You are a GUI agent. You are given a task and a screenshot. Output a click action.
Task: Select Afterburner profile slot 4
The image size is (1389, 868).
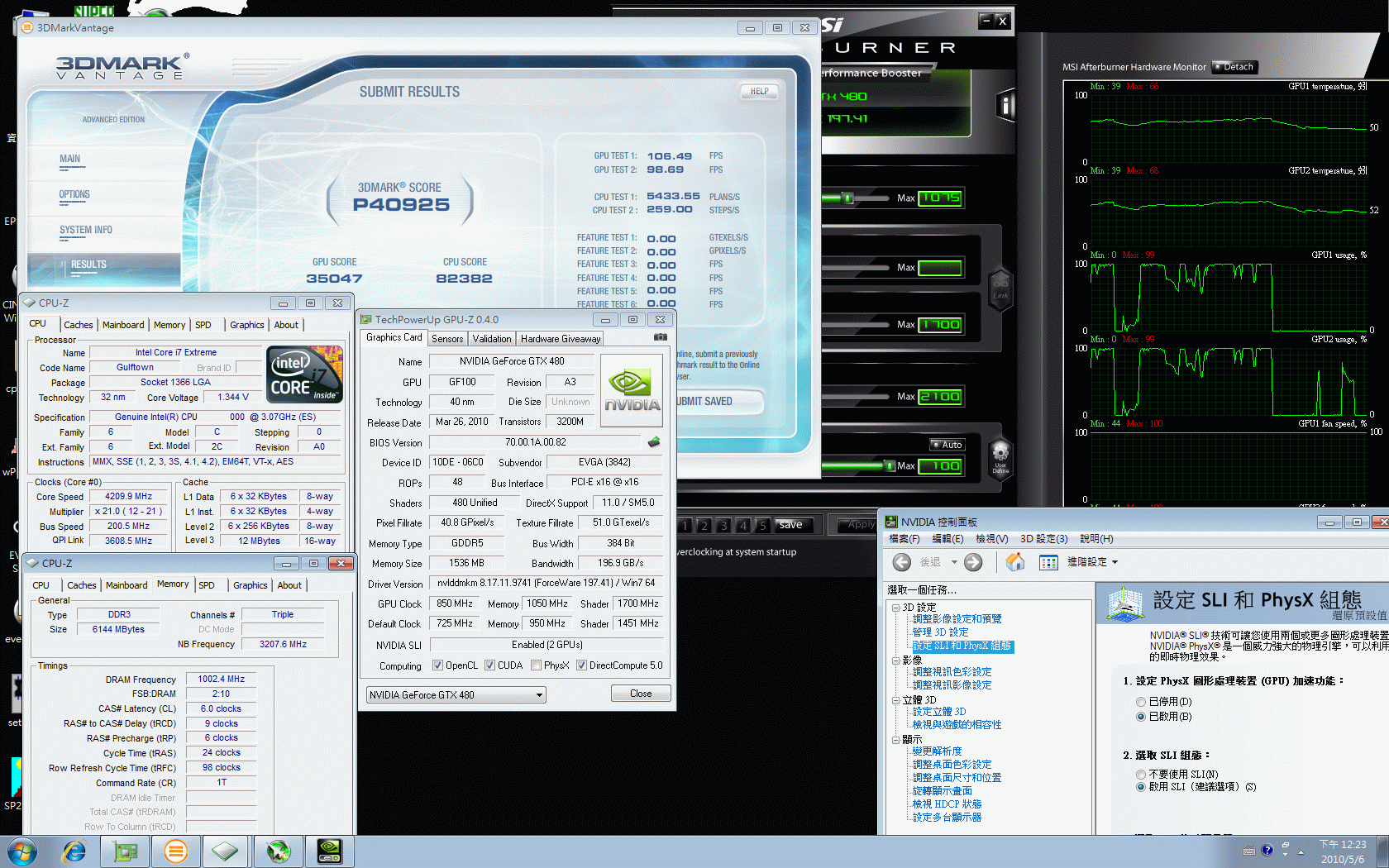tap(743, 525)
